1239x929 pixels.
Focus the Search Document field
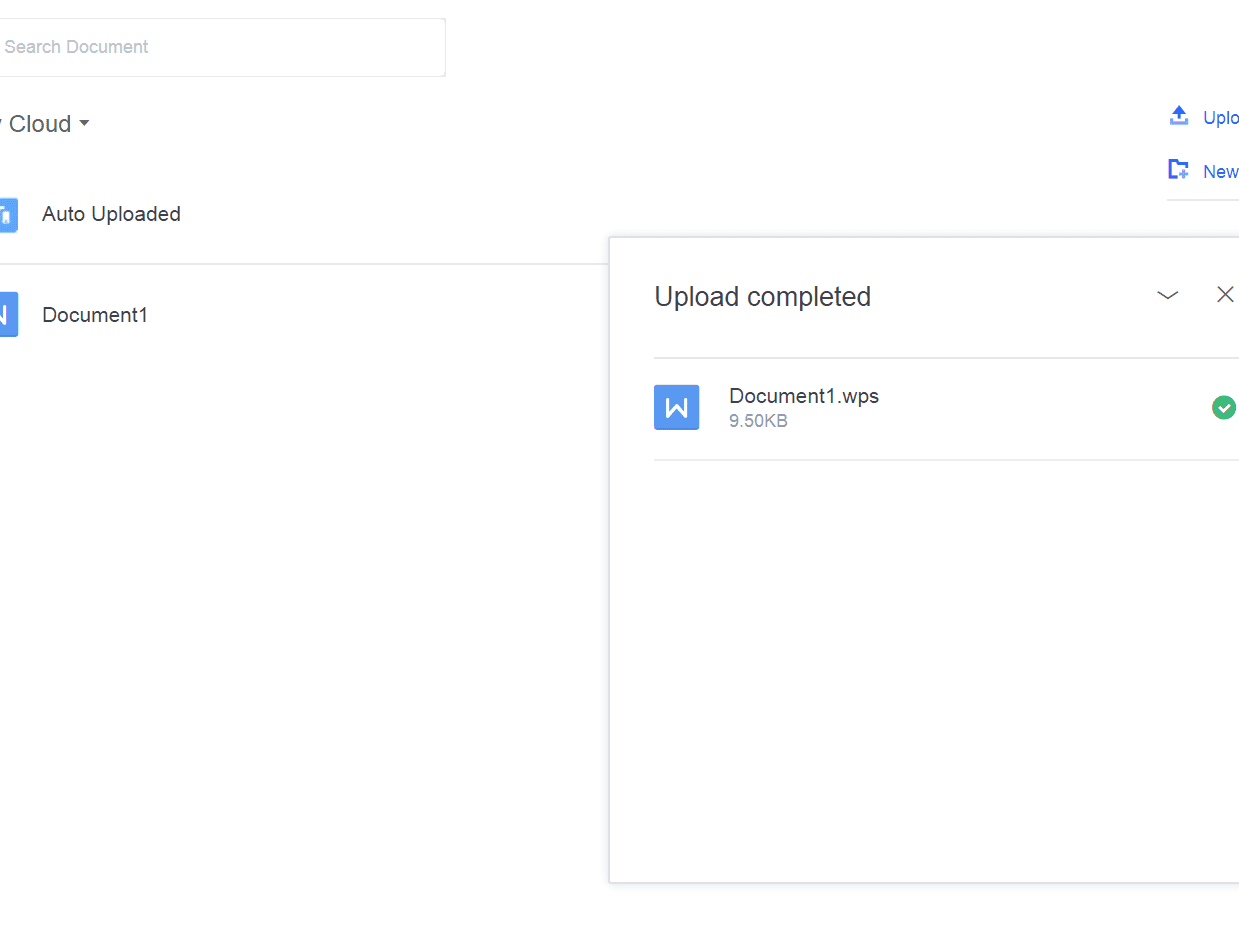click(x=220, y=47)
